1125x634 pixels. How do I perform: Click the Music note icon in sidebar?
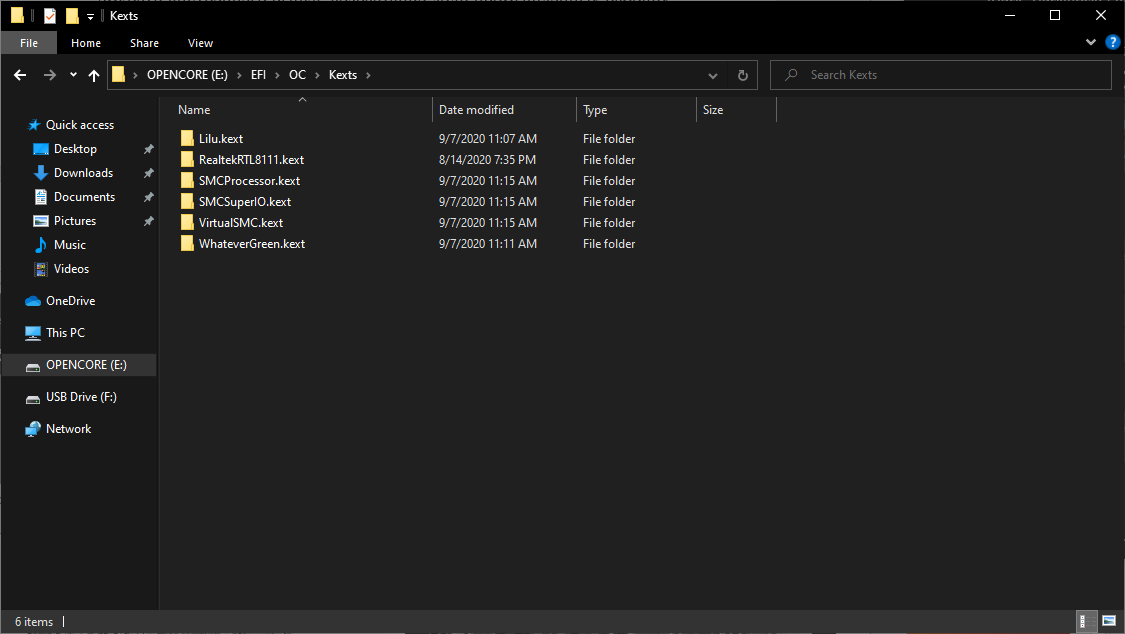(x=41, y=245)
